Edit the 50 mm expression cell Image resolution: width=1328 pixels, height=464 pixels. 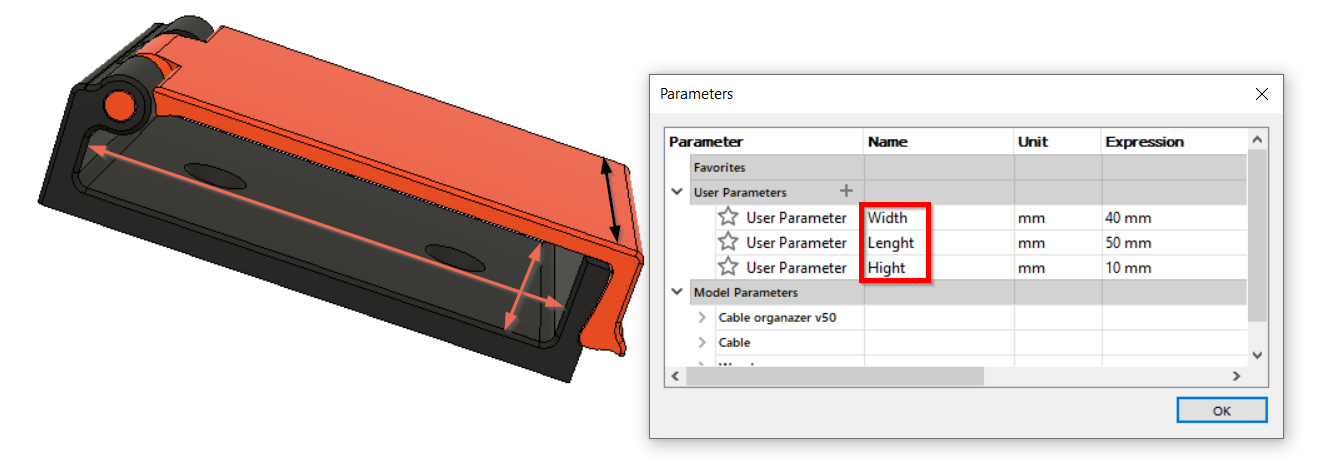(x=1175, y=242)
